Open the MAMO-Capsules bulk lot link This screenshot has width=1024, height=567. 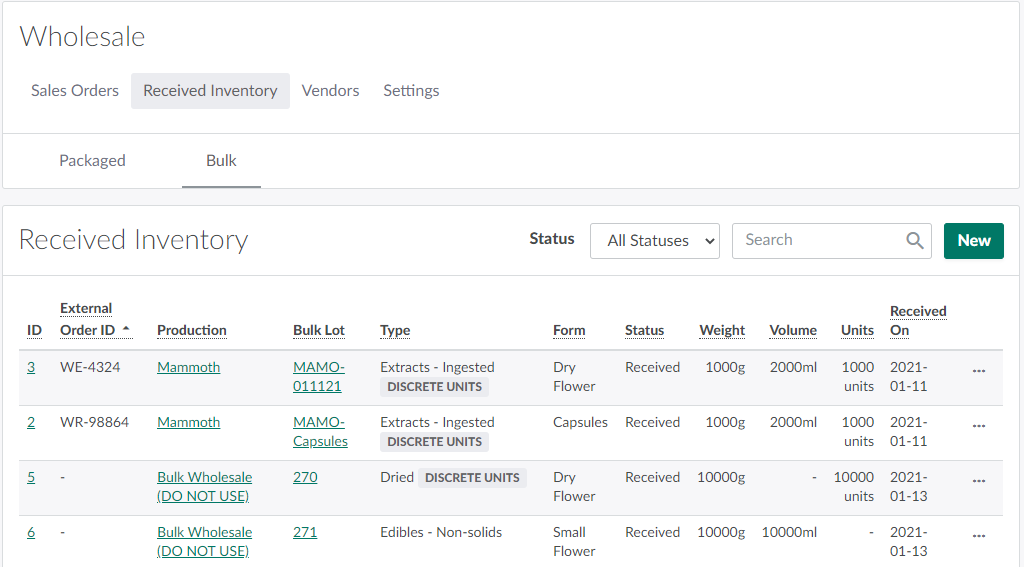point(320,431)
